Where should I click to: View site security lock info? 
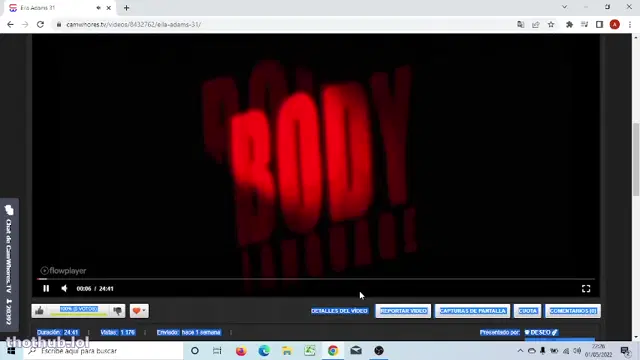(59, 24)
